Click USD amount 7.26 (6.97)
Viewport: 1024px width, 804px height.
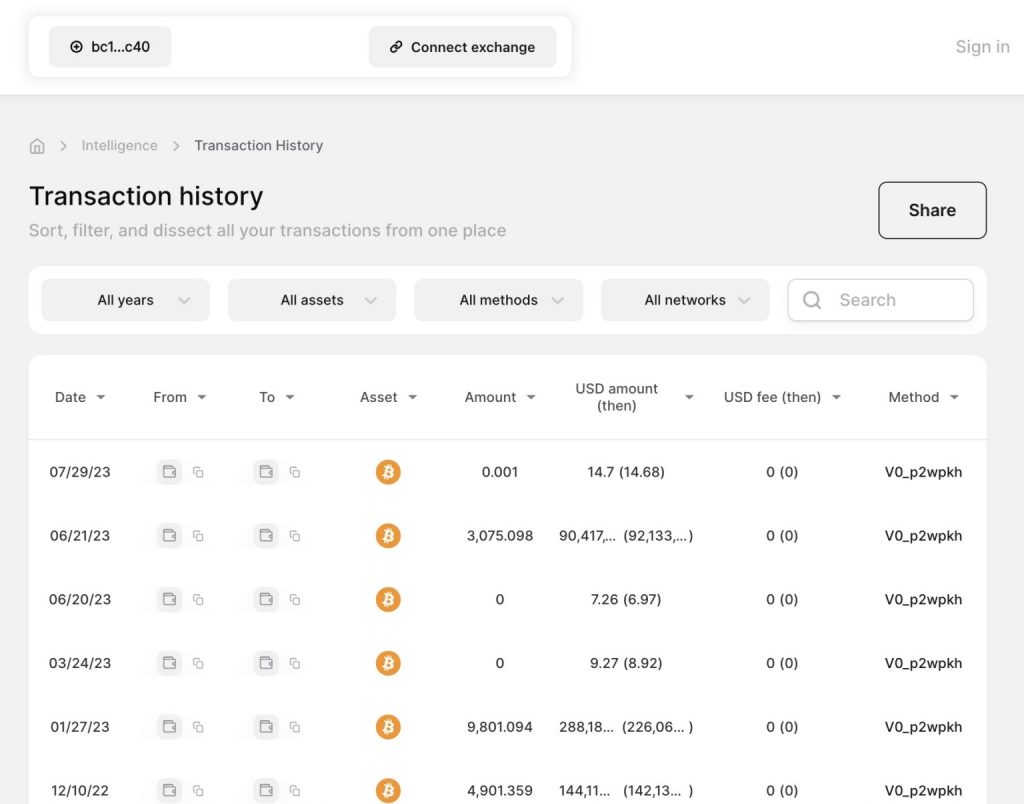pyautogui.click(x=626, y=599)
